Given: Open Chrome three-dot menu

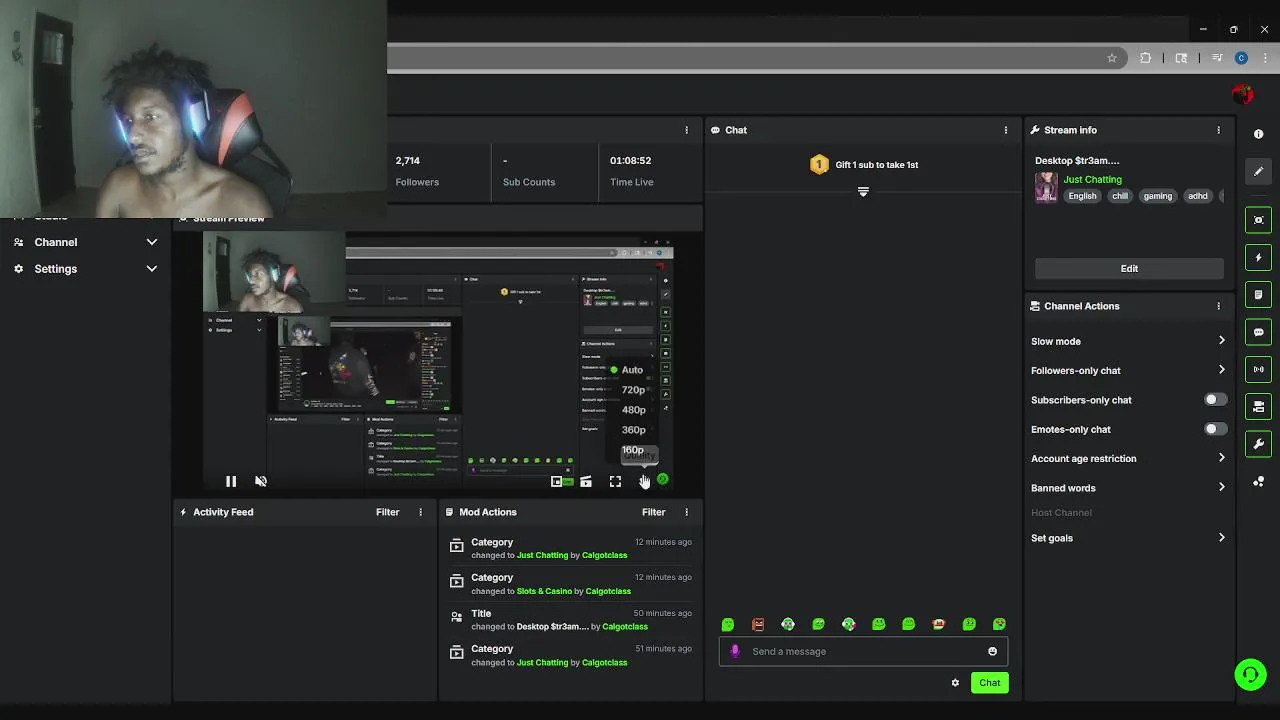Looking at the screenshot, I should tap(1265, 58).
